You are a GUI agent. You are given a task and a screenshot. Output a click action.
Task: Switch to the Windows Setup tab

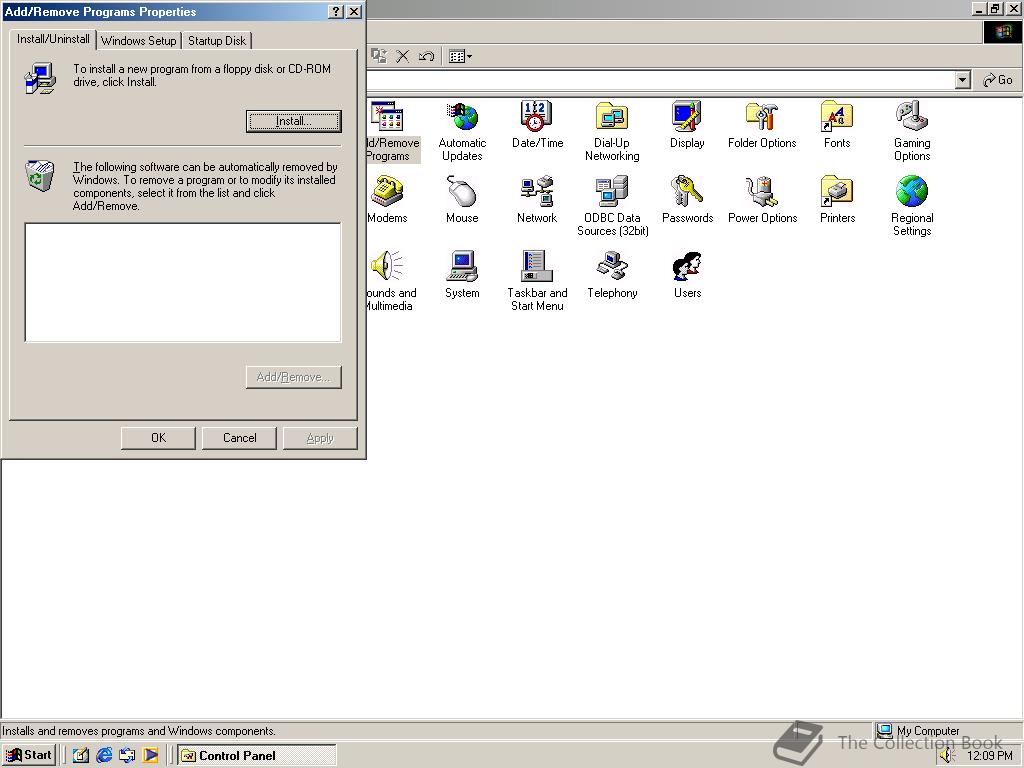coord(138,40)
